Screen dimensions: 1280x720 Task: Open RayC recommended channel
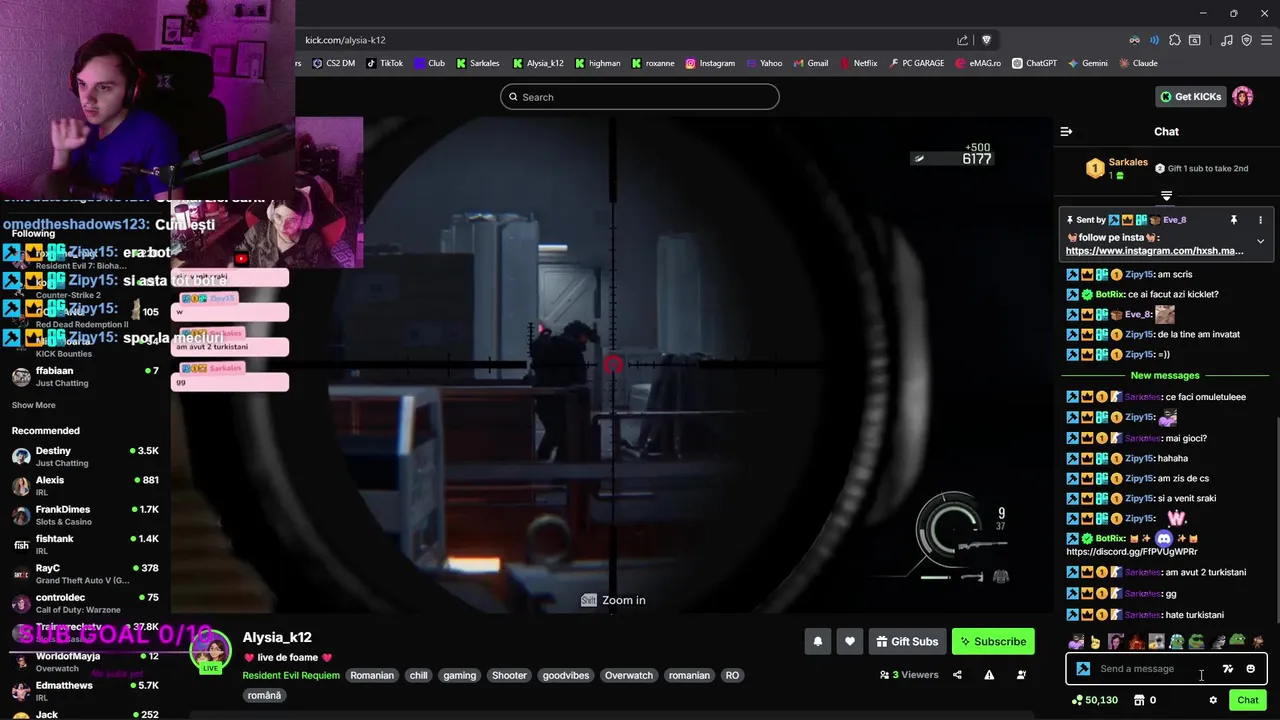[x=84, y=573]
